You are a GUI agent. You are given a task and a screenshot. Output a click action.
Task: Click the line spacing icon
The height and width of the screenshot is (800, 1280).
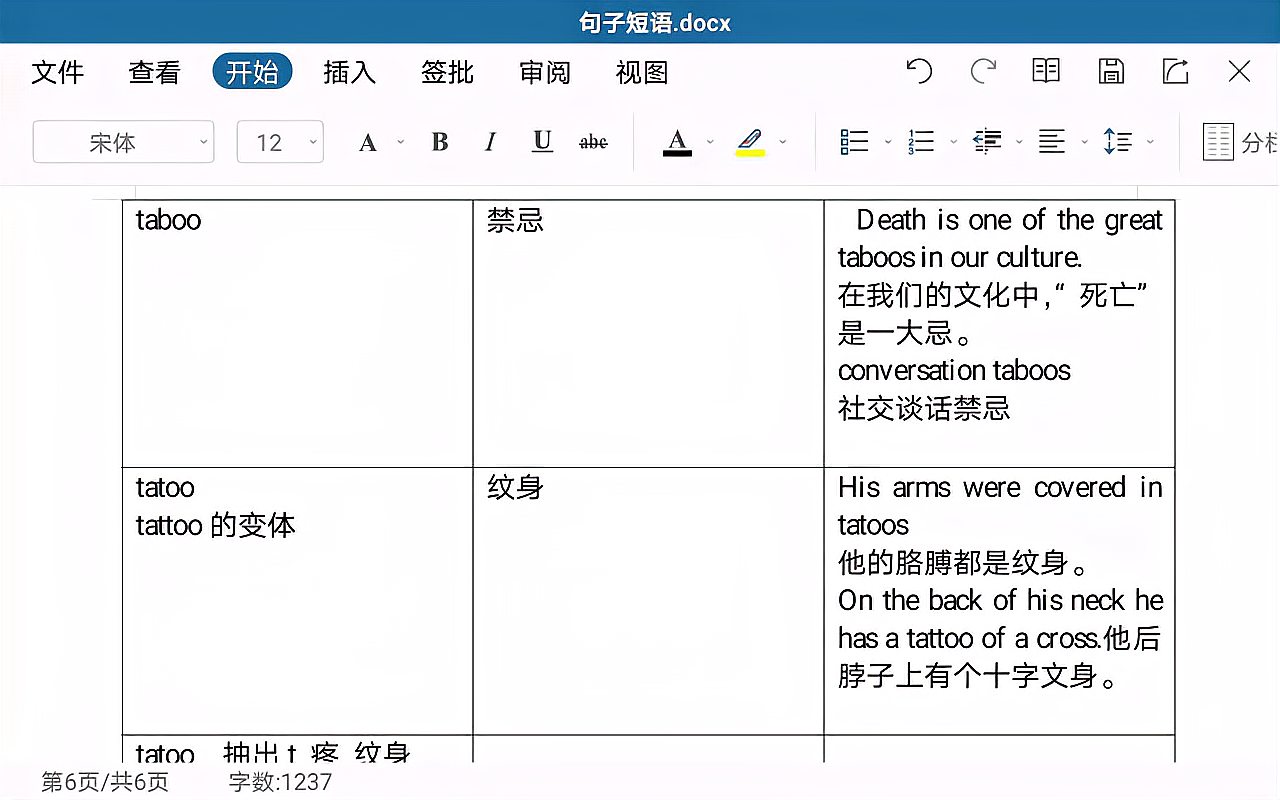(1118, 142)
